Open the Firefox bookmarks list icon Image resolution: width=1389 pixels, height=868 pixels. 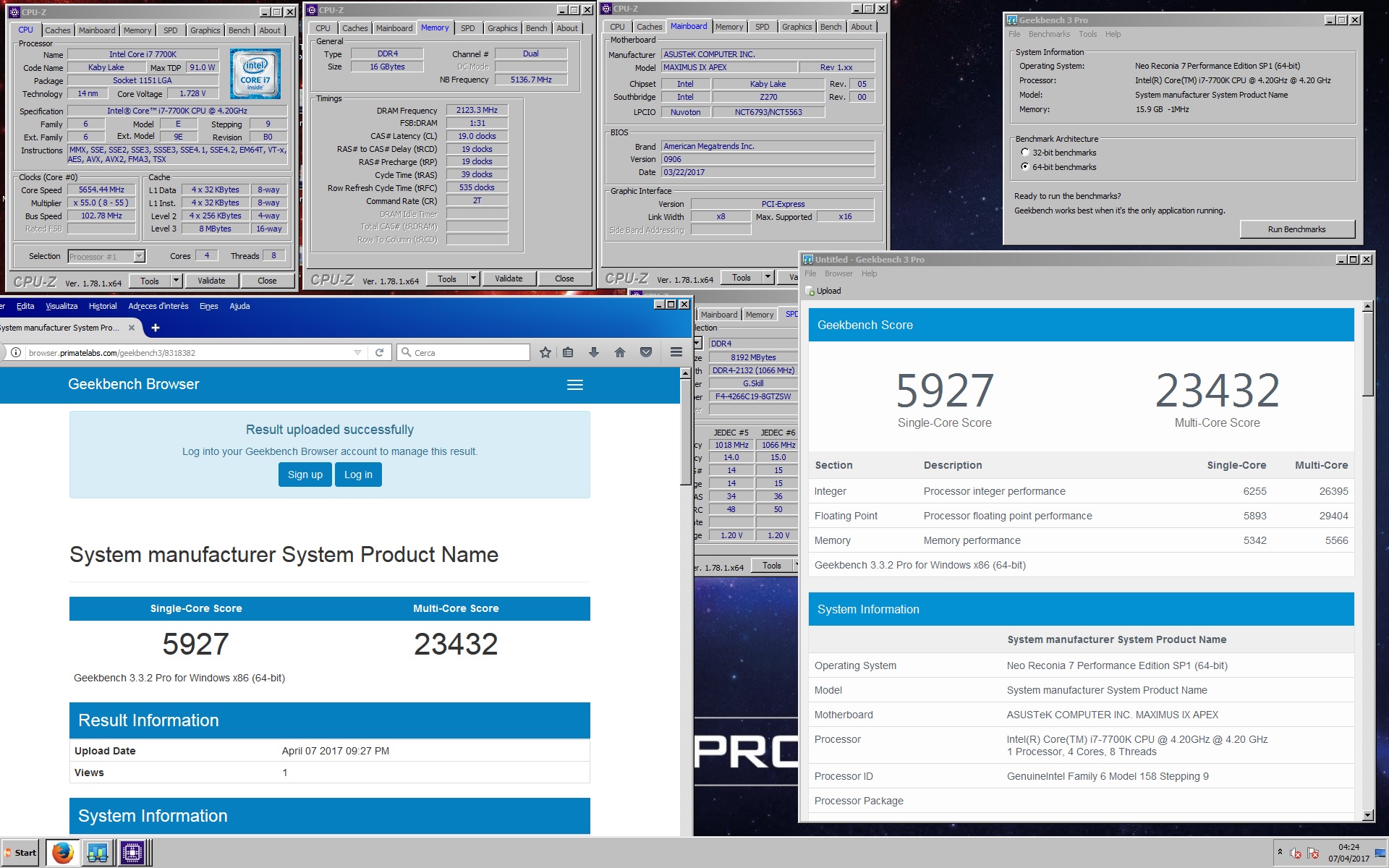(x=568, y=352)
